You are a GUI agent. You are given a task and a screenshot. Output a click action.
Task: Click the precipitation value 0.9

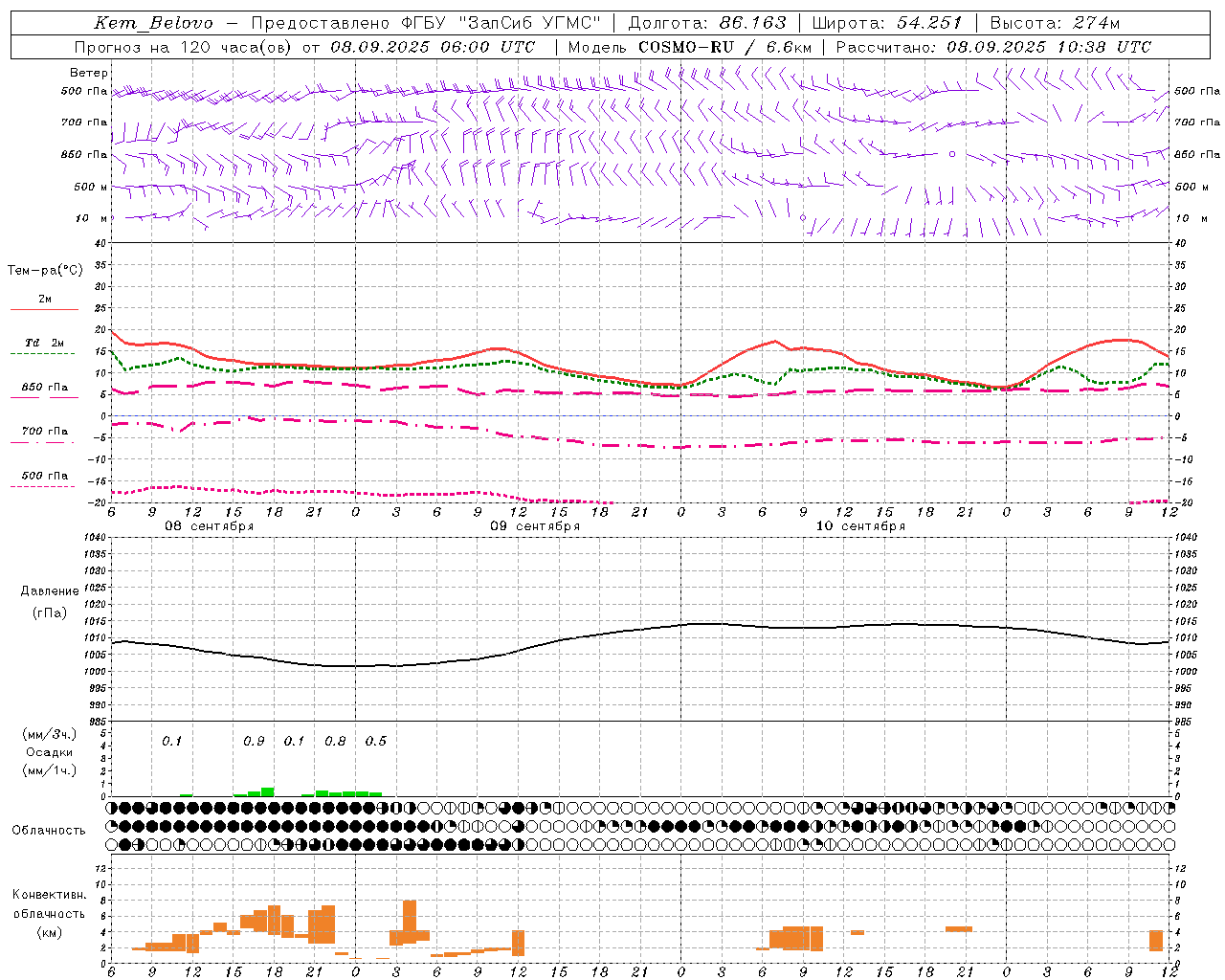coord(254,742)
